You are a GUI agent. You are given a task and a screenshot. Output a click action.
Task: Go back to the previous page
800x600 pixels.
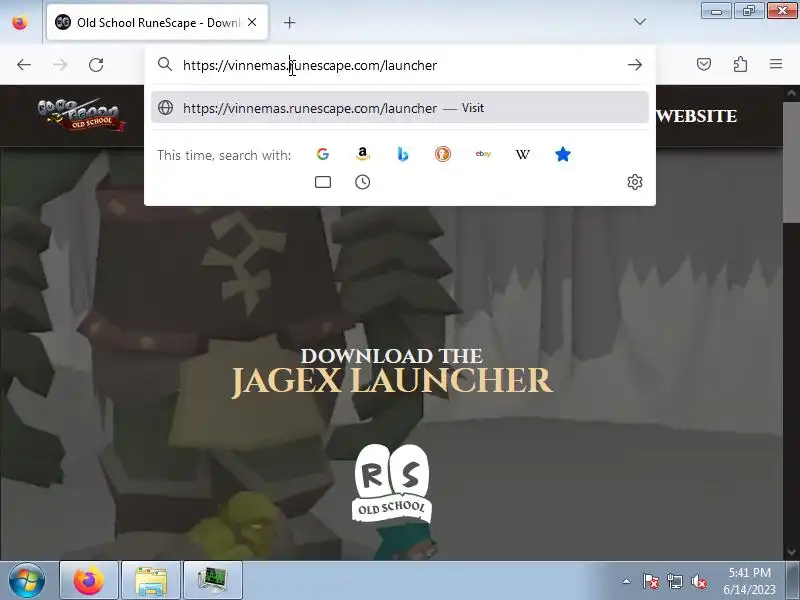(x=23, y=65)
